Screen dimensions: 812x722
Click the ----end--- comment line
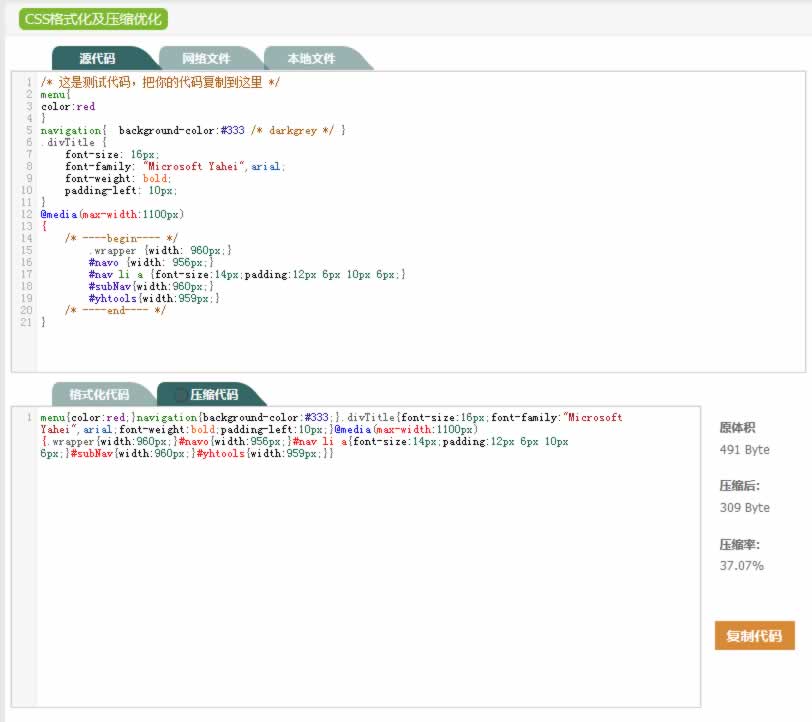[x=115, y=310]
